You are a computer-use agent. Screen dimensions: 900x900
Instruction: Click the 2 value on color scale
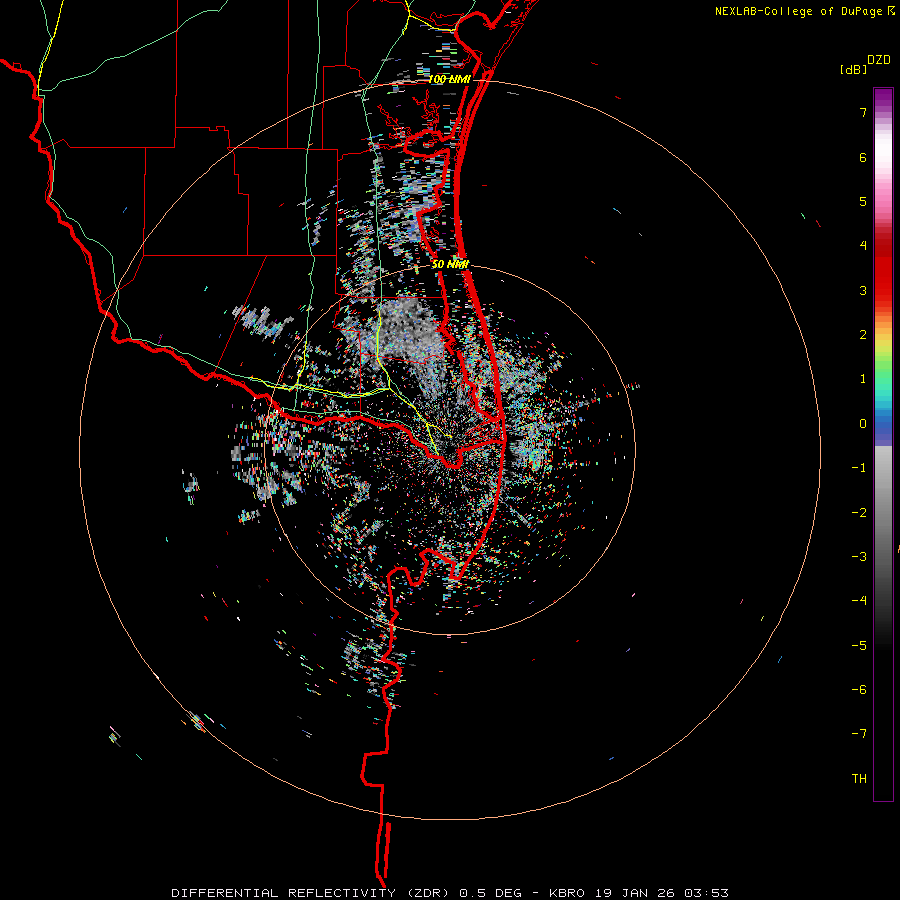(x=863, y=335)
